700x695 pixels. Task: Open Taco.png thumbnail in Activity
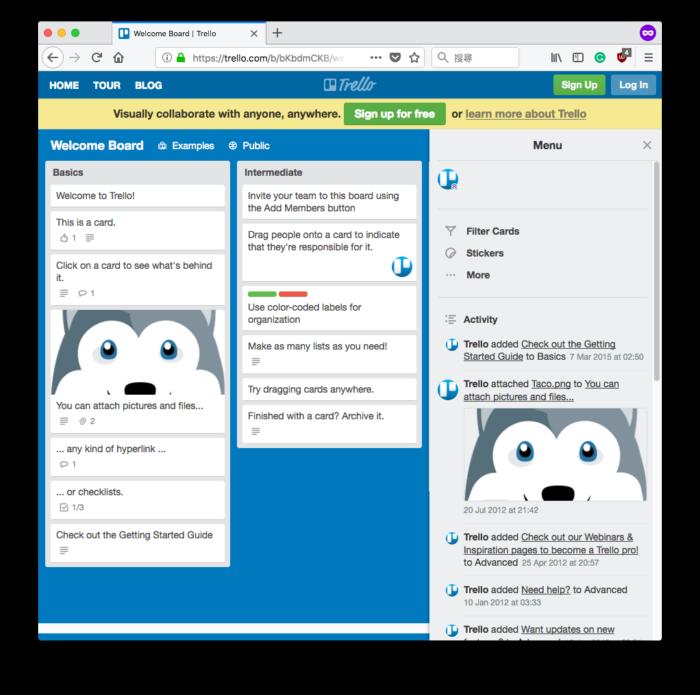555,454
